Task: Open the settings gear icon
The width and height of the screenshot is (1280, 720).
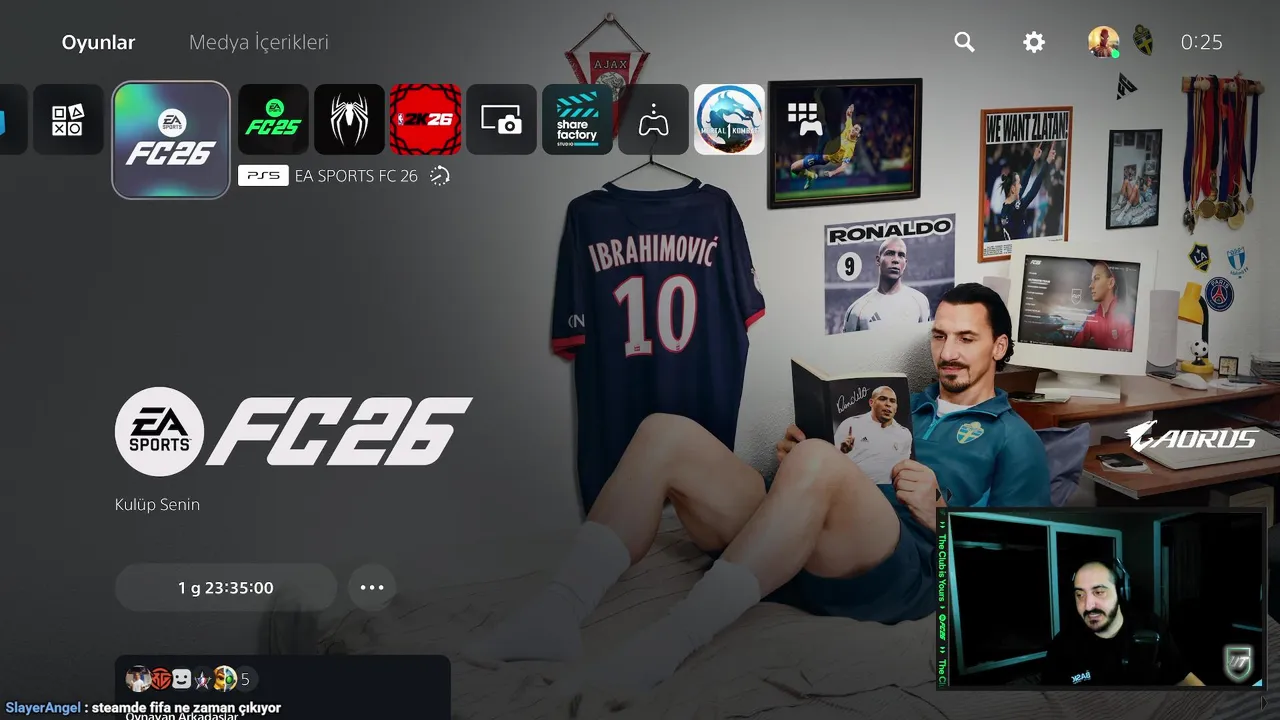Action: tap(1034, 42)
